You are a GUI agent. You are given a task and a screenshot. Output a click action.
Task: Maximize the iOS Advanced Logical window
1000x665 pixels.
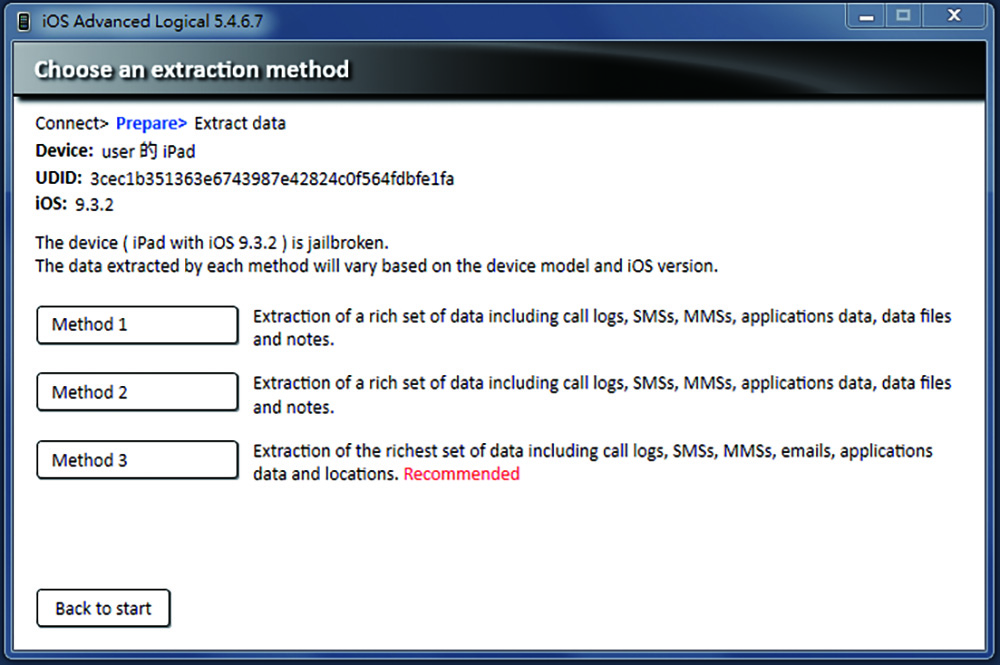tap(903, 16)
